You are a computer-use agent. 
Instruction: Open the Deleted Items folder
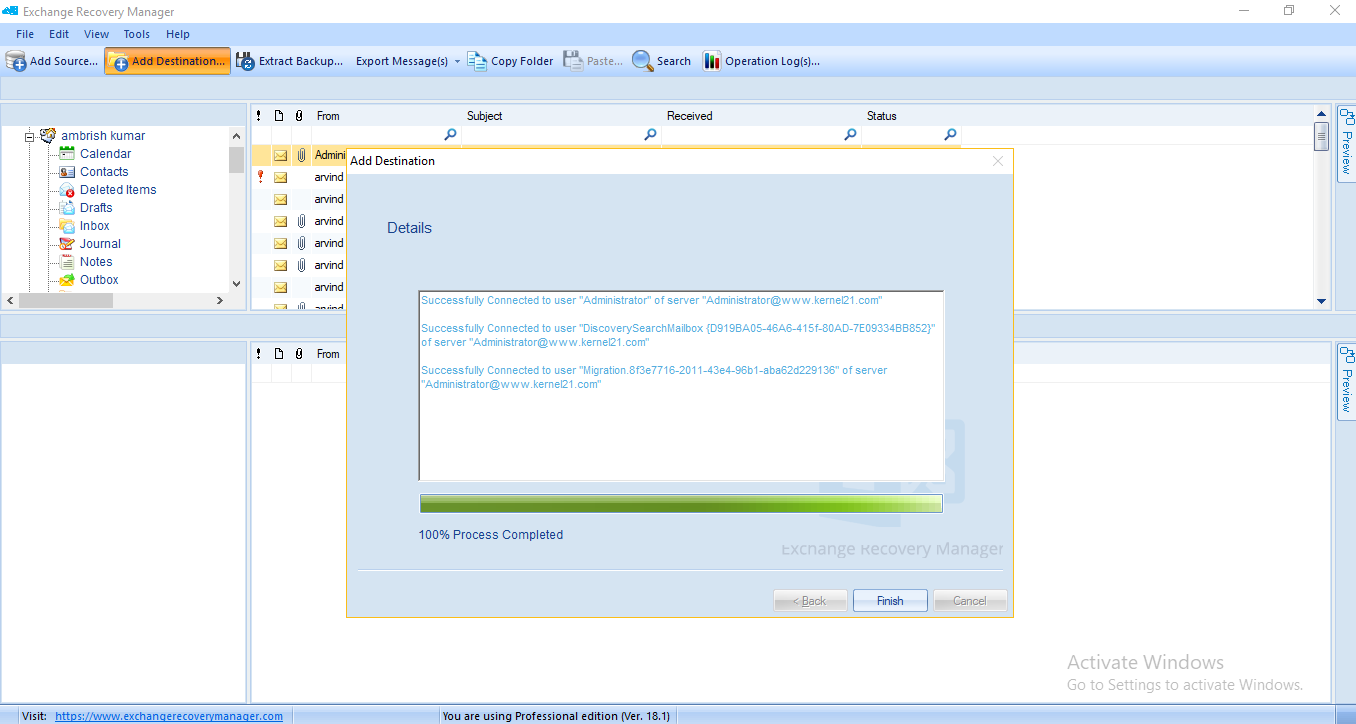click(117, 190)
